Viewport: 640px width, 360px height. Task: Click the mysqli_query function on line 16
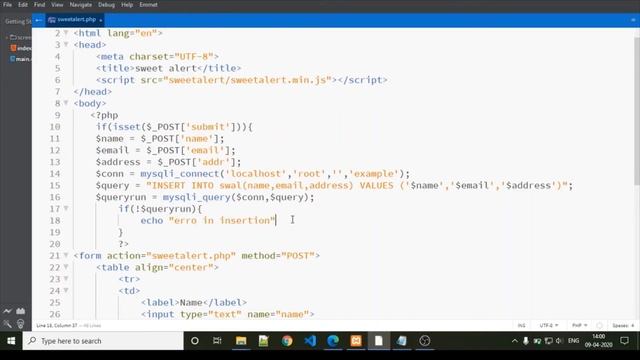[x=197, y=198]
